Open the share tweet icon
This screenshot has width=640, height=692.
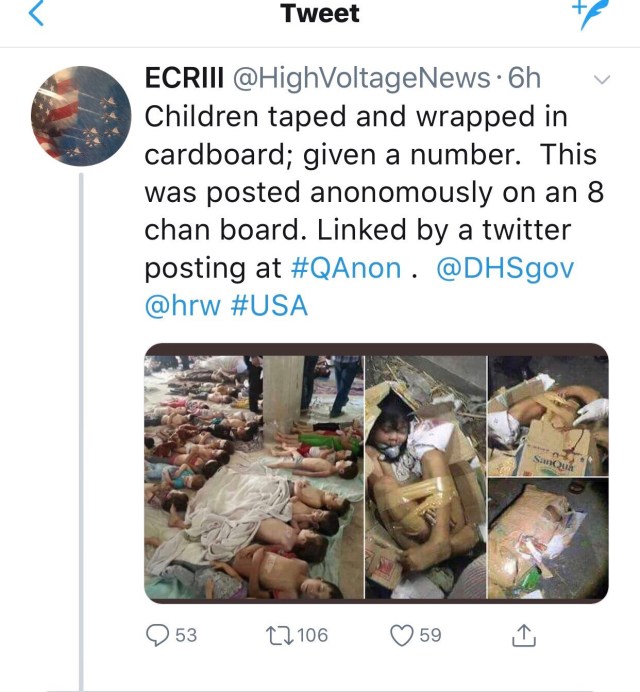[x=522, y=635]
